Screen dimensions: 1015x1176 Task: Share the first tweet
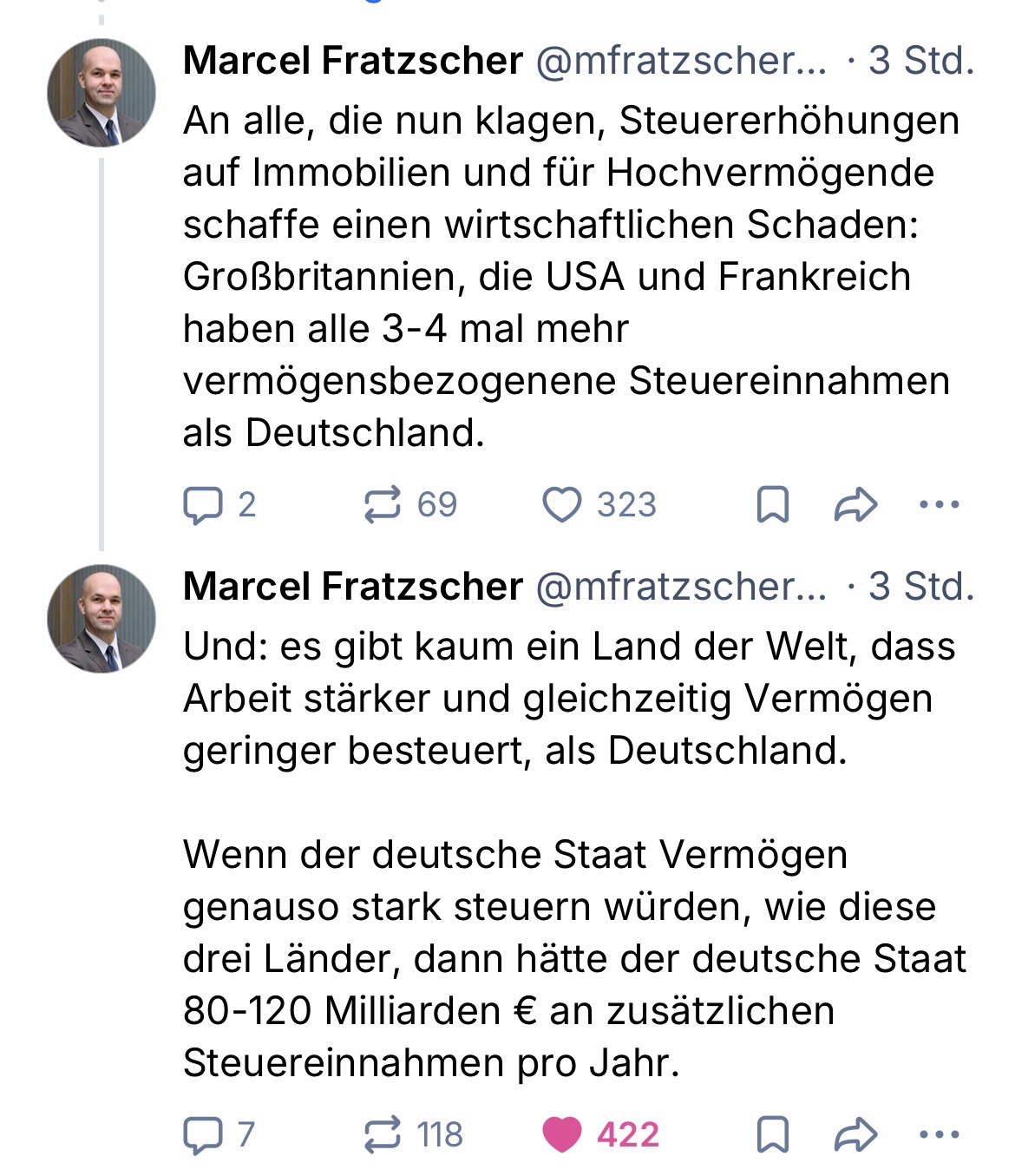pyautogui.click(x=855, y=505)
